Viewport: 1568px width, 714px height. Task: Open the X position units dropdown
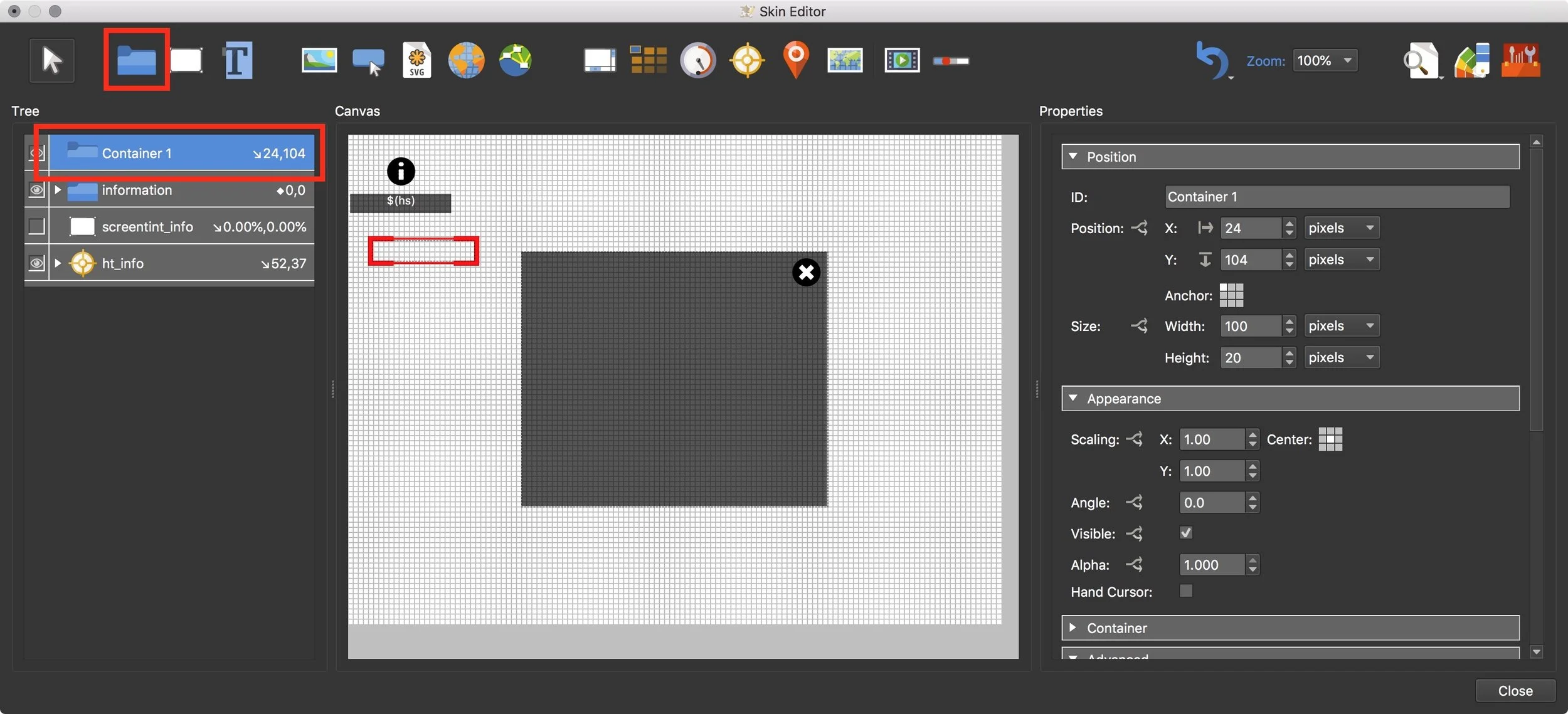[x=1342, y=228]
